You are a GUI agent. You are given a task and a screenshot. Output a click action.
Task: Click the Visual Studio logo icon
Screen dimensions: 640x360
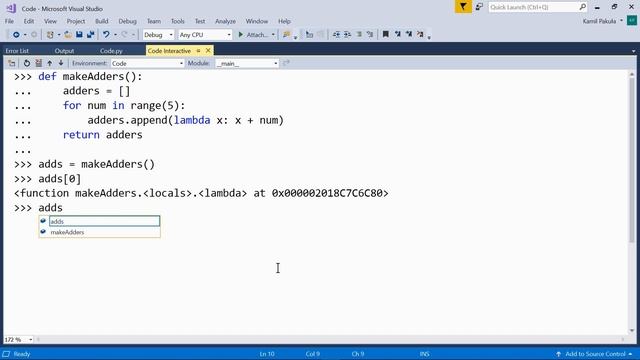pos(11,8)
